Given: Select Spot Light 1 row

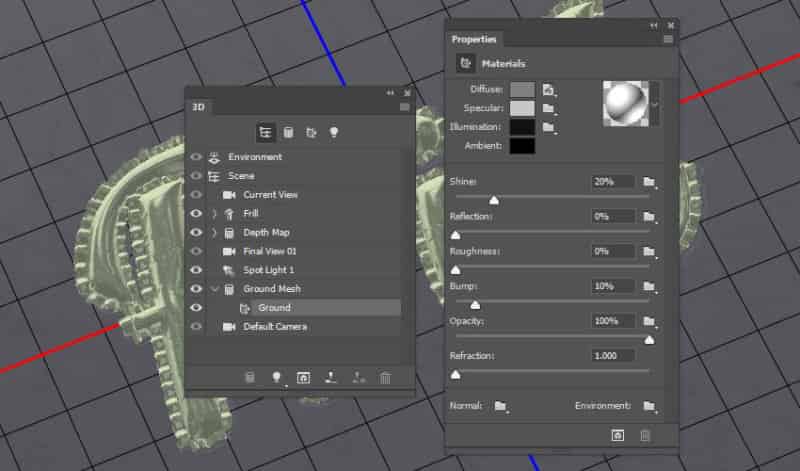Looking at the screenshot, I should 304,270.
